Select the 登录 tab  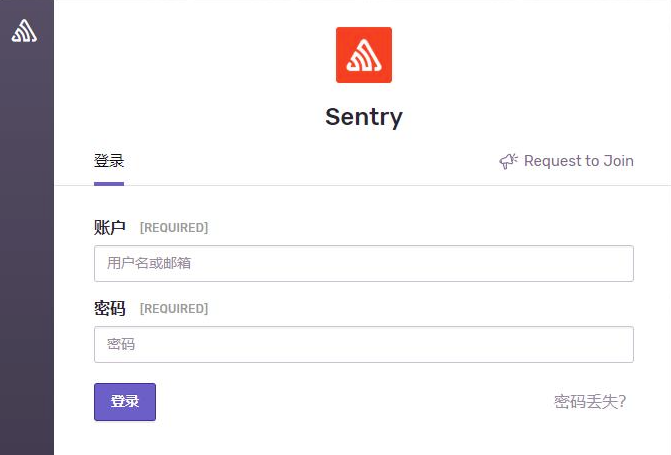click(x=109, y=161)
